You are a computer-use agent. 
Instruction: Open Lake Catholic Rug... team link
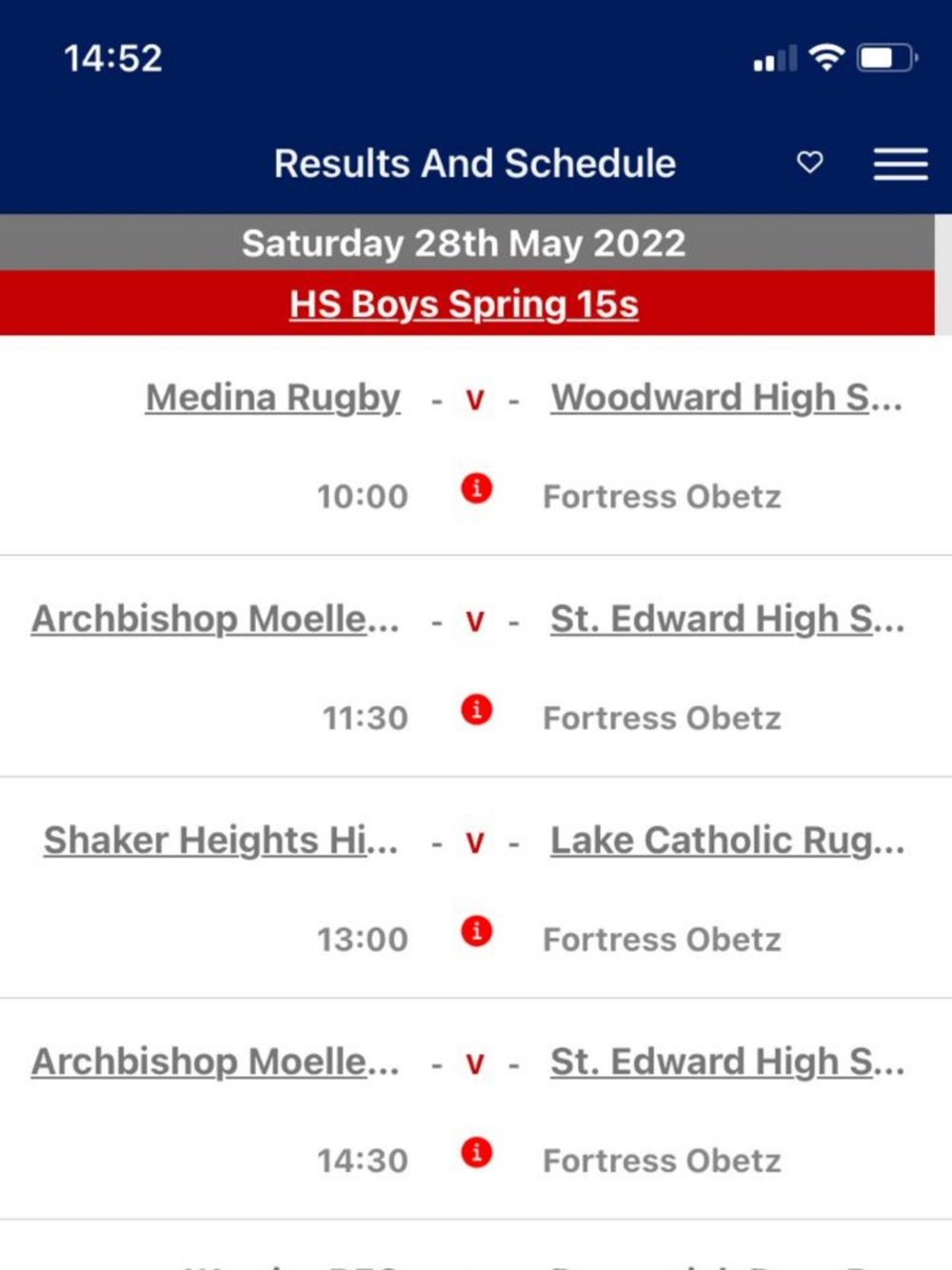(x=726, y=841)
